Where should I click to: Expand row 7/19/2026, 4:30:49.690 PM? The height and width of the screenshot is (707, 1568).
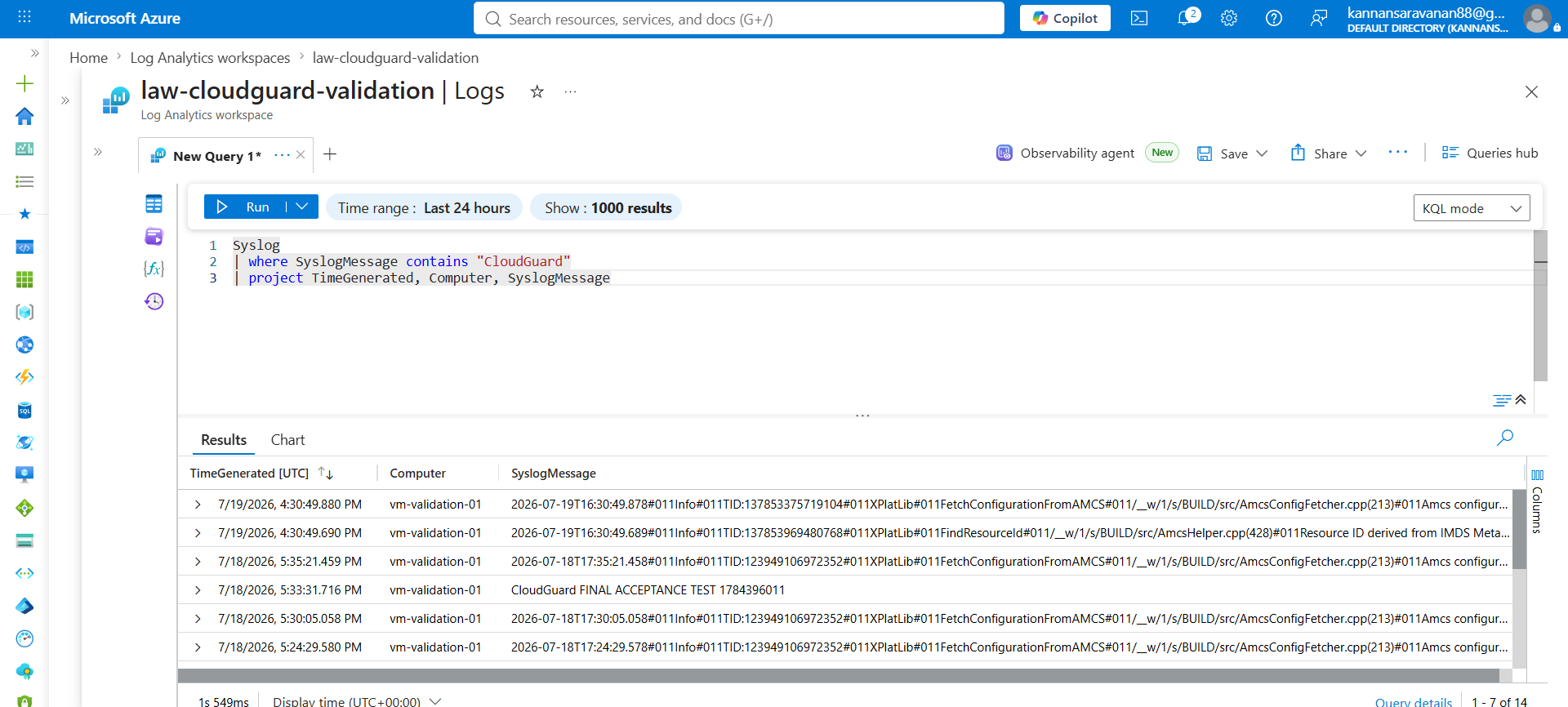pos(198,533)
